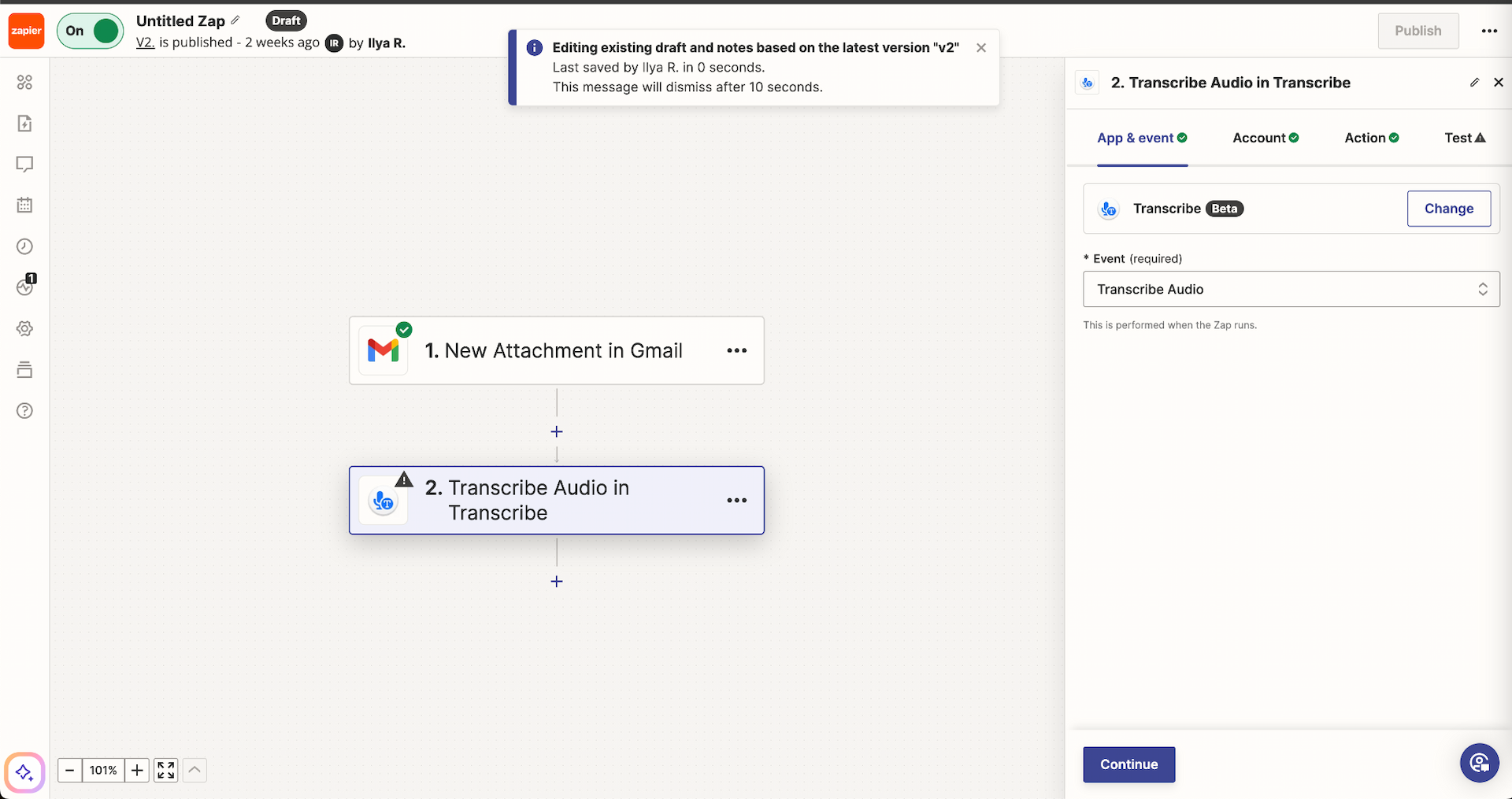Open the help question mark icon
The image size is (1512, 799).
point(24,410)
